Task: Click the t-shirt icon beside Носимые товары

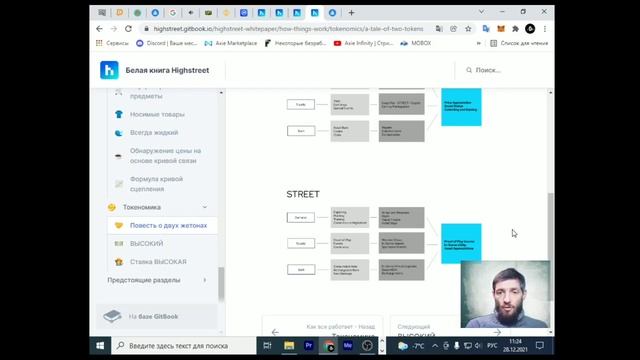Action: [119, 114]
